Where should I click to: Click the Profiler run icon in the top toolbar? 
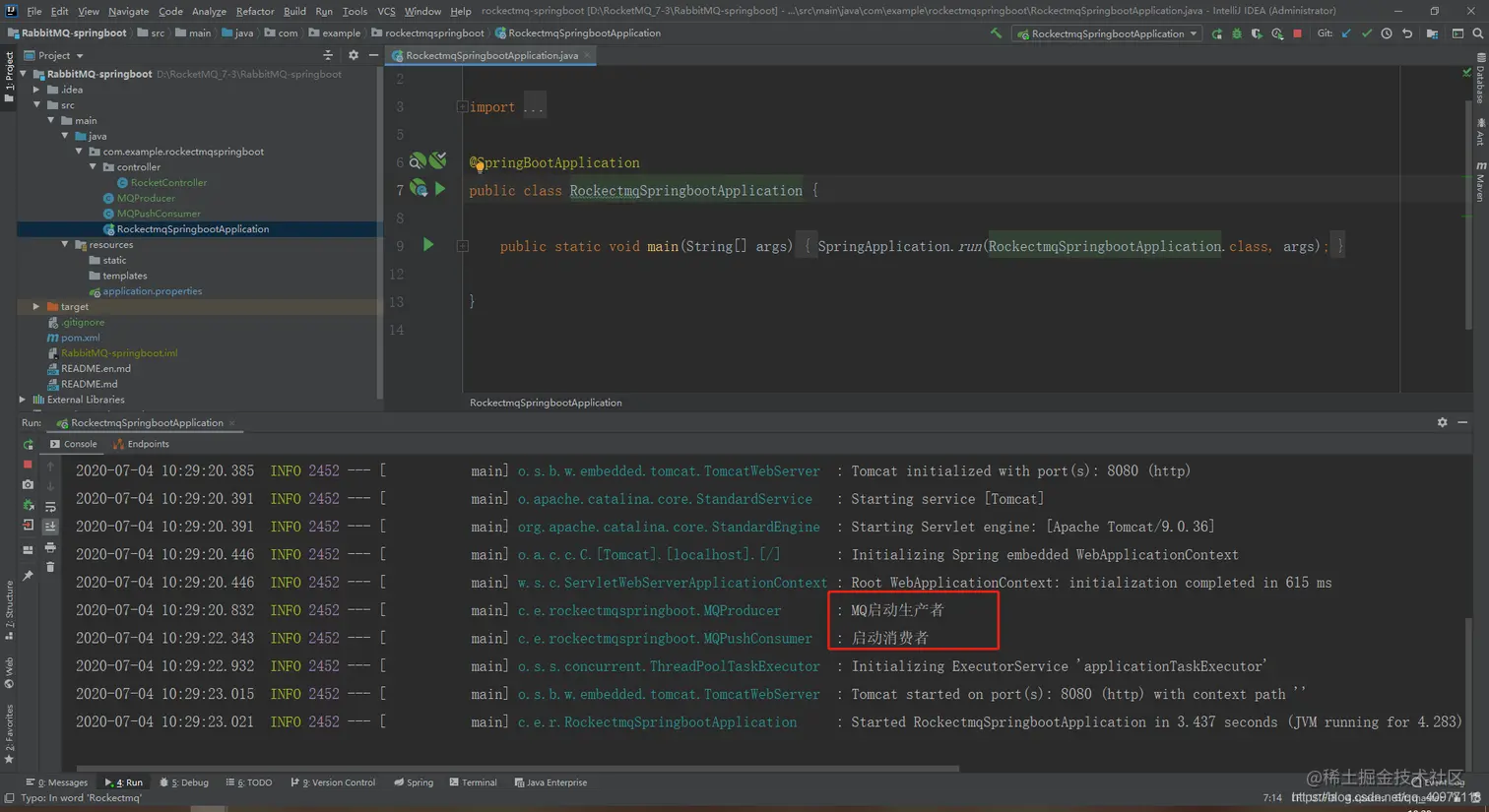(1277, 33)
